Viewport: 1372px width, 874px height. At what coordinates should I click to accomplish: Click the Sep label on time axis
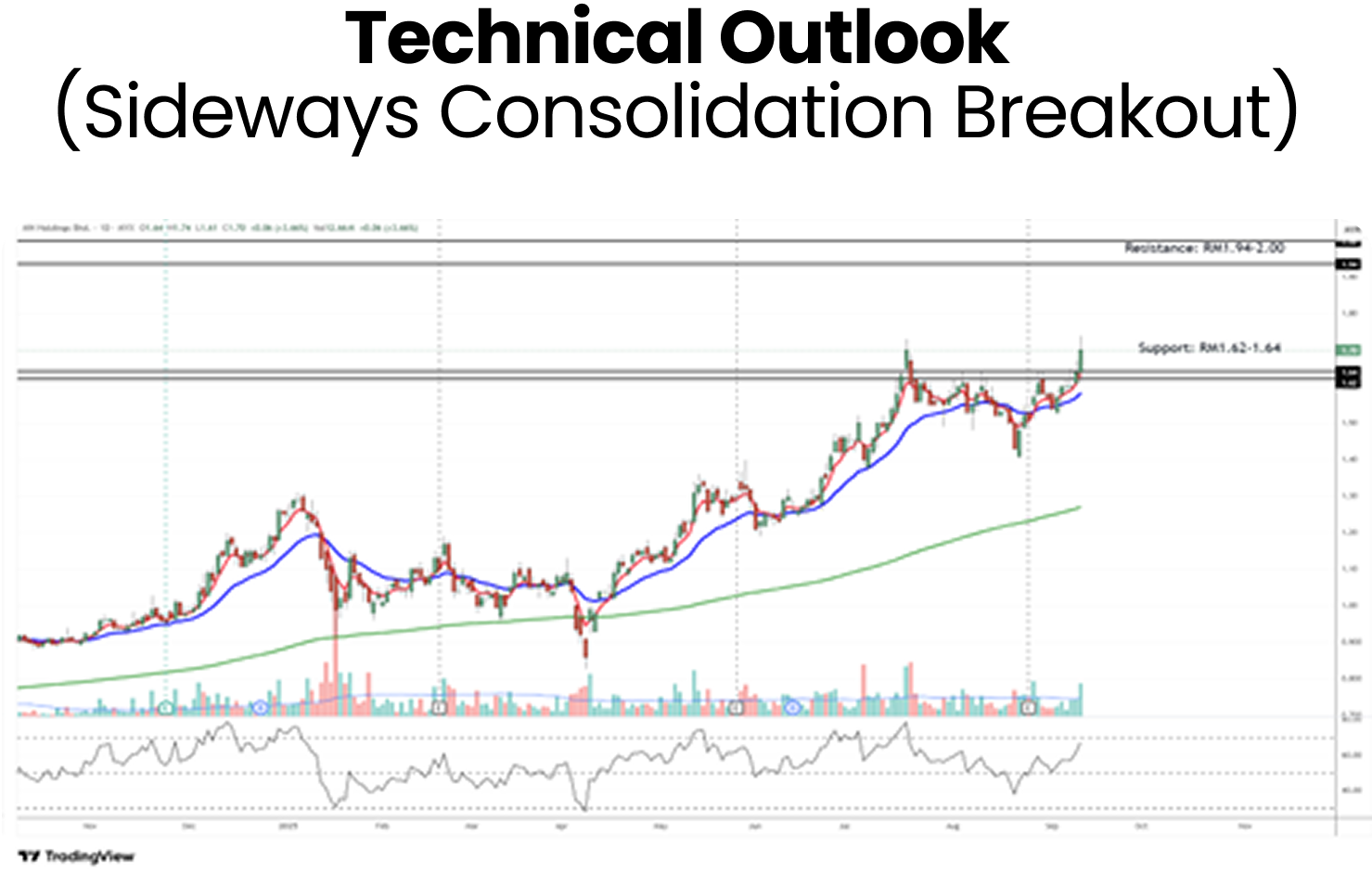coord(1052,824)
